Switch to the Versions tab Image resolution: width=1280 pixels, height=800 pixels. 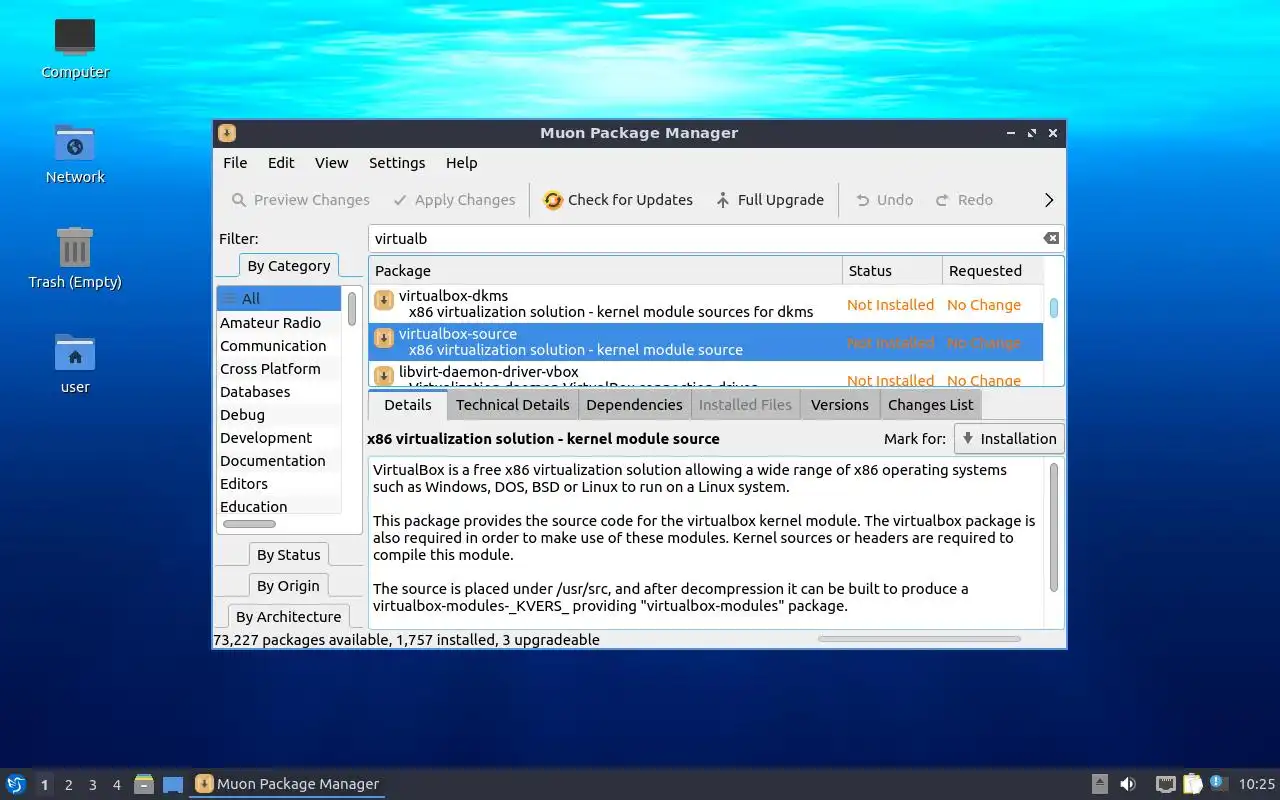(x=839, y=404)
